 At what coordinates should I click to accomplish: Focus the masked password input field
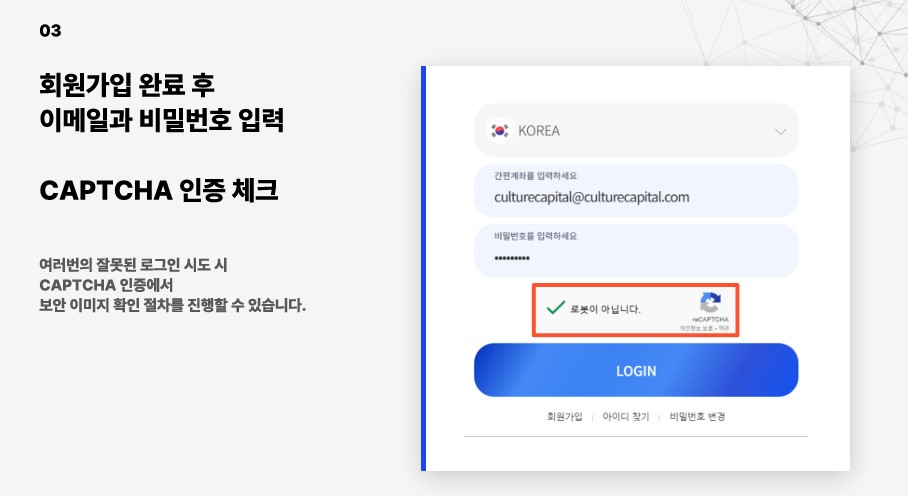pos(636,251)
